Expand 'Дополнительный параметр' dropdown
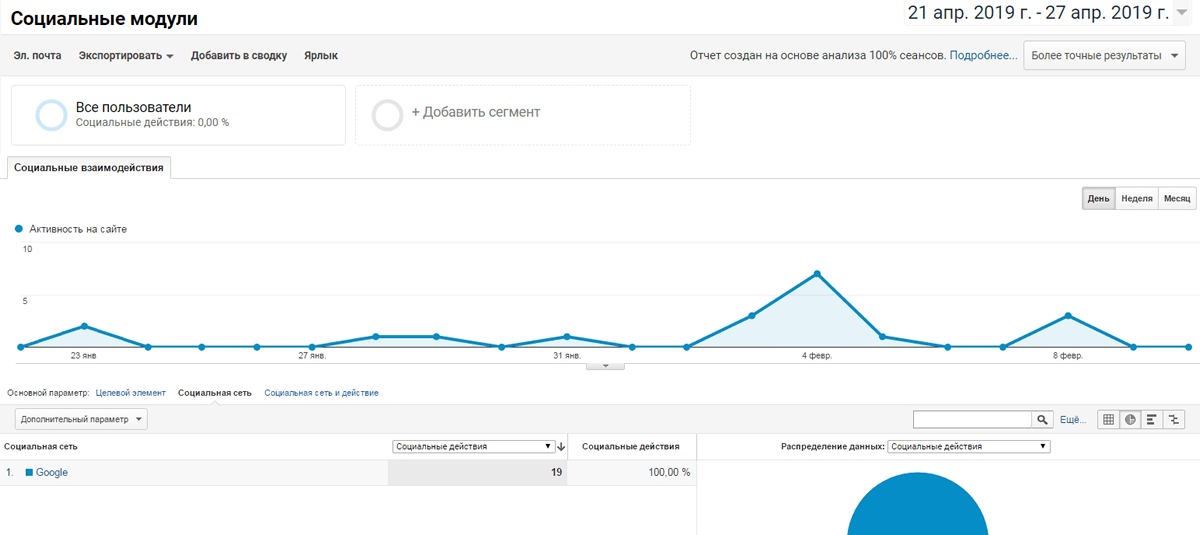Image resolution: width=1200 pixels, height=535 pixels. (81, 419)
